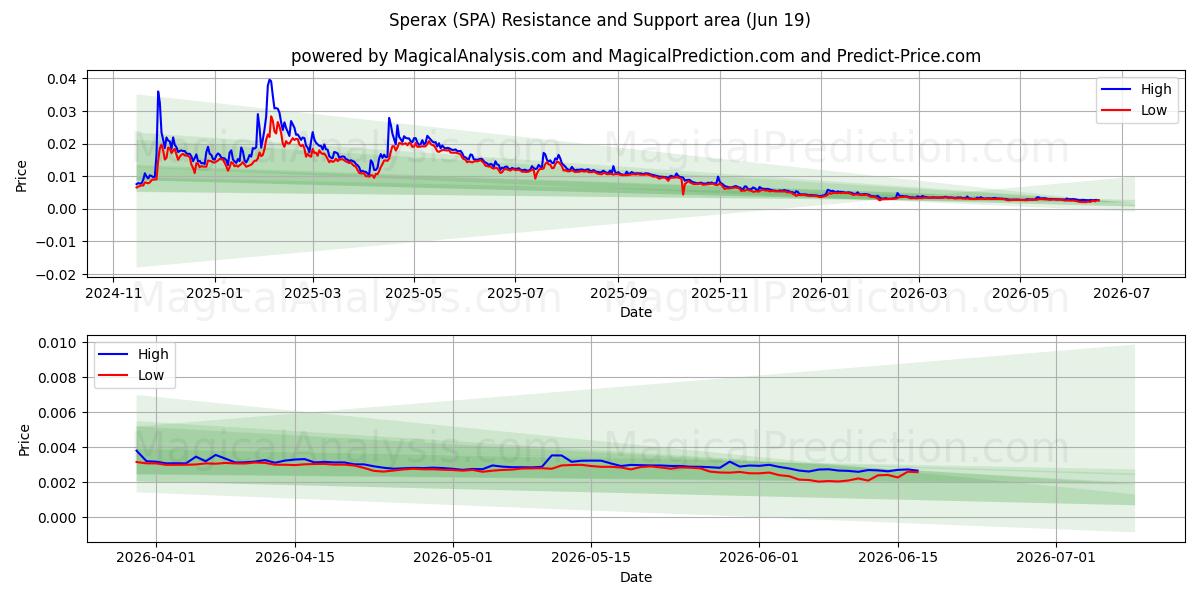Screen dimensions: 1200x600
Task: Click the '2026-05-15' x-axis label on the bottom chart
Action: [590, 559]
